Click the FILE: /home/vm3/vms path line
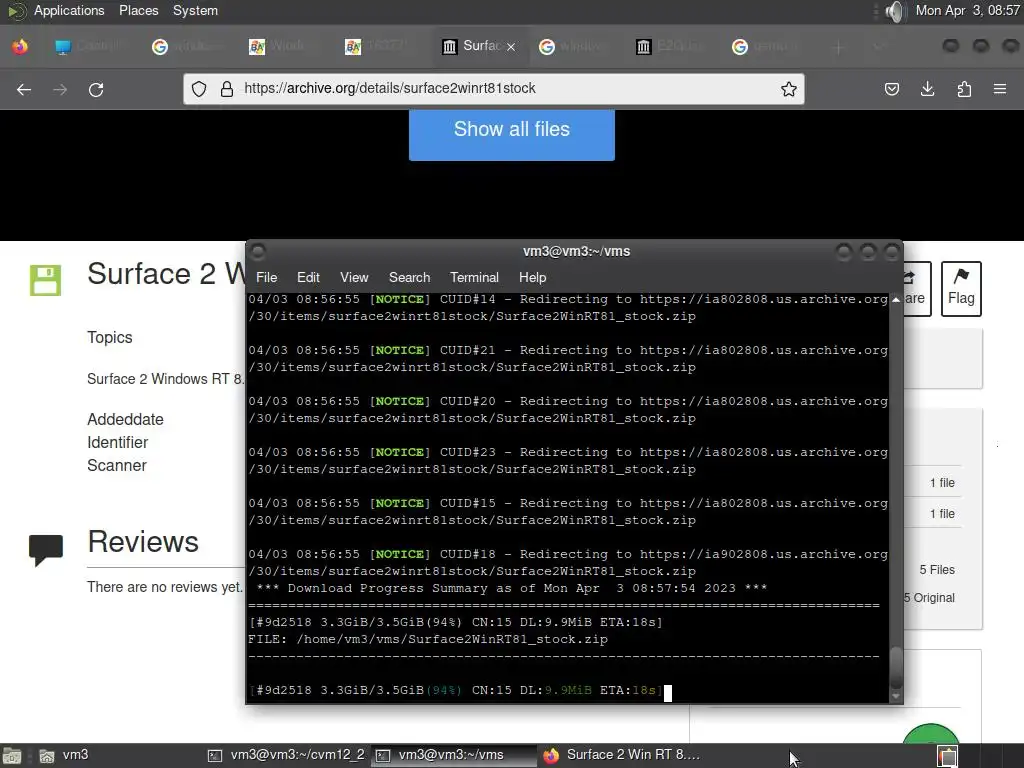Image resolution: width=1024 pixels, height=768 pixels. coord(428,639)
